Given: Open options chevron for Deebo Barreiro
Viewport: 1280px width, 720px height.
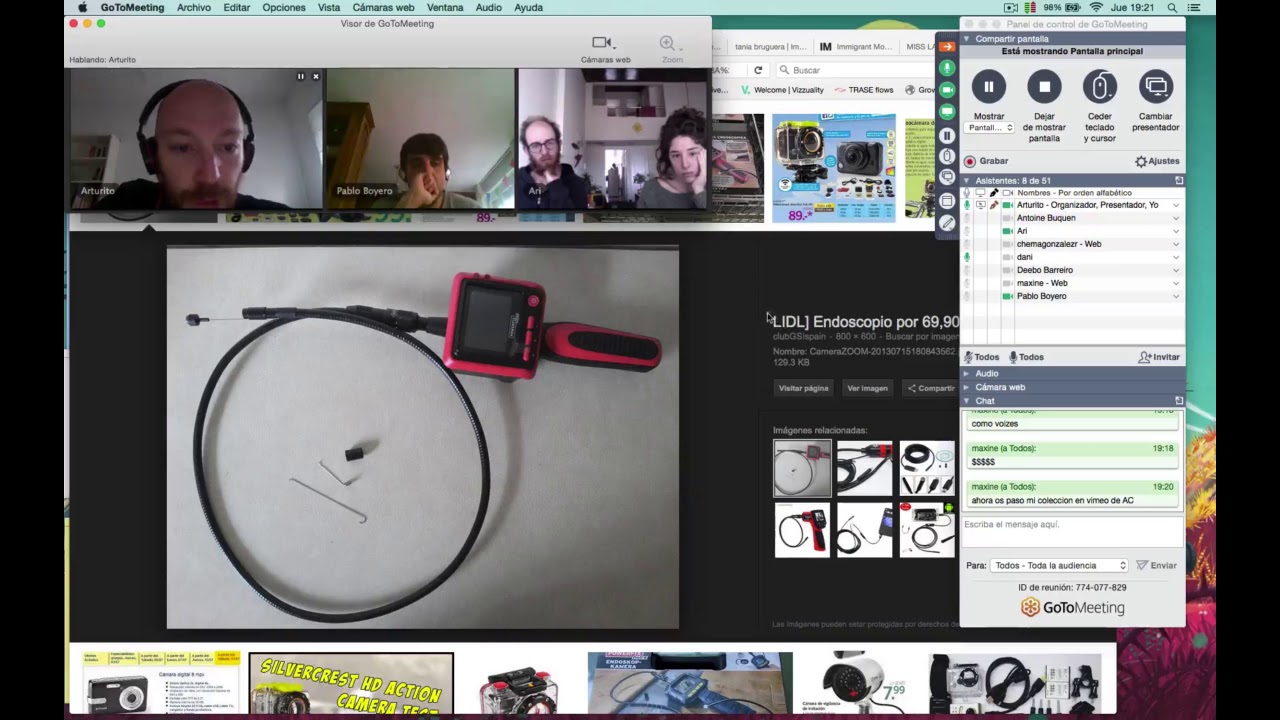Looking at the screenshot, I should tap(1176, 270).
